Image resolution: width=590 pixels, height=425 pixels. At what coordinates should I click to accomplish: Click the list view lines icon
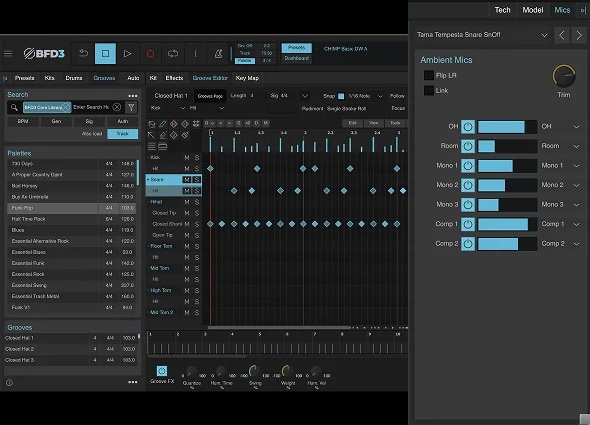click(x=152, y=146)
